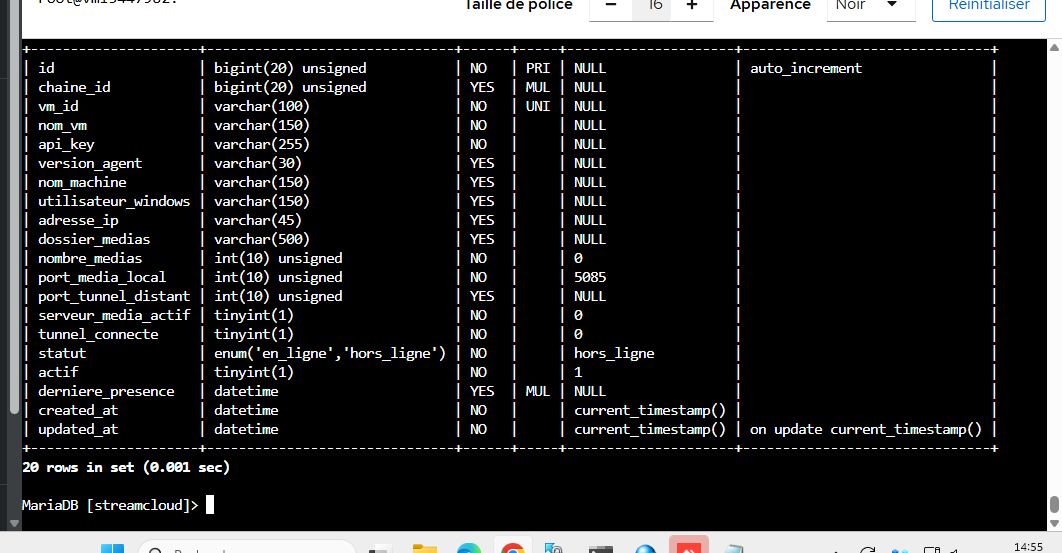Click the terminal scroll down arrow

pyautogui.click(x=1054, y=523)
